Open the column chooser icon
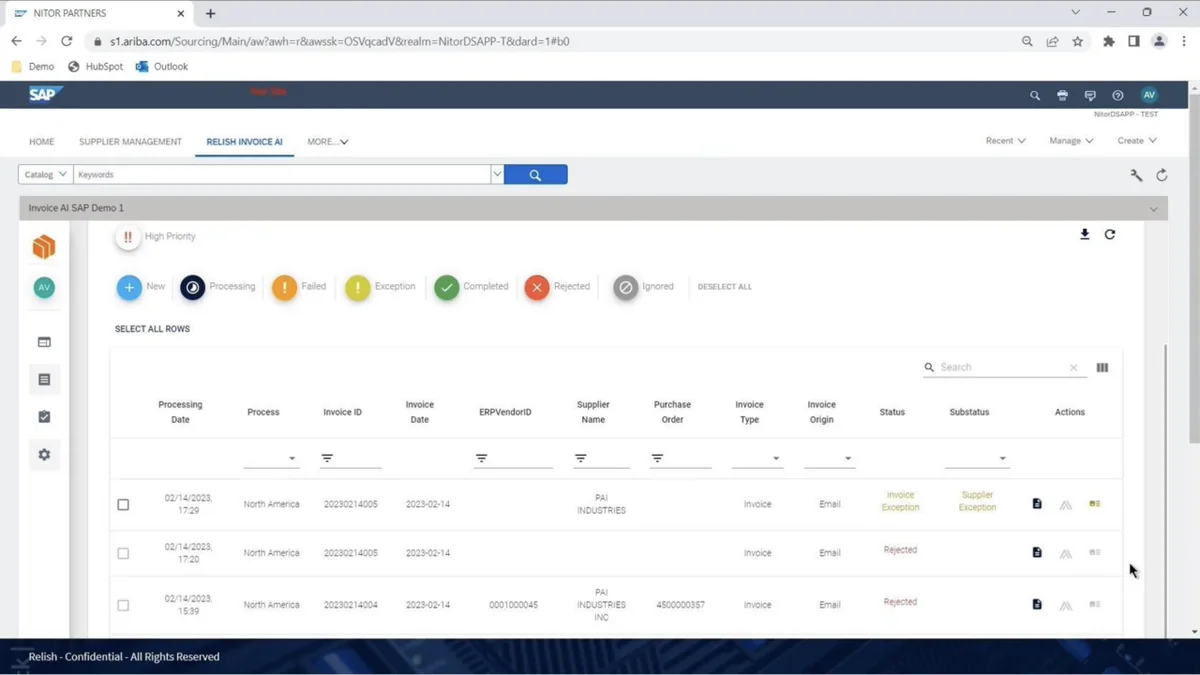This screenshot has width=1200, height=675. [1102, 368]
